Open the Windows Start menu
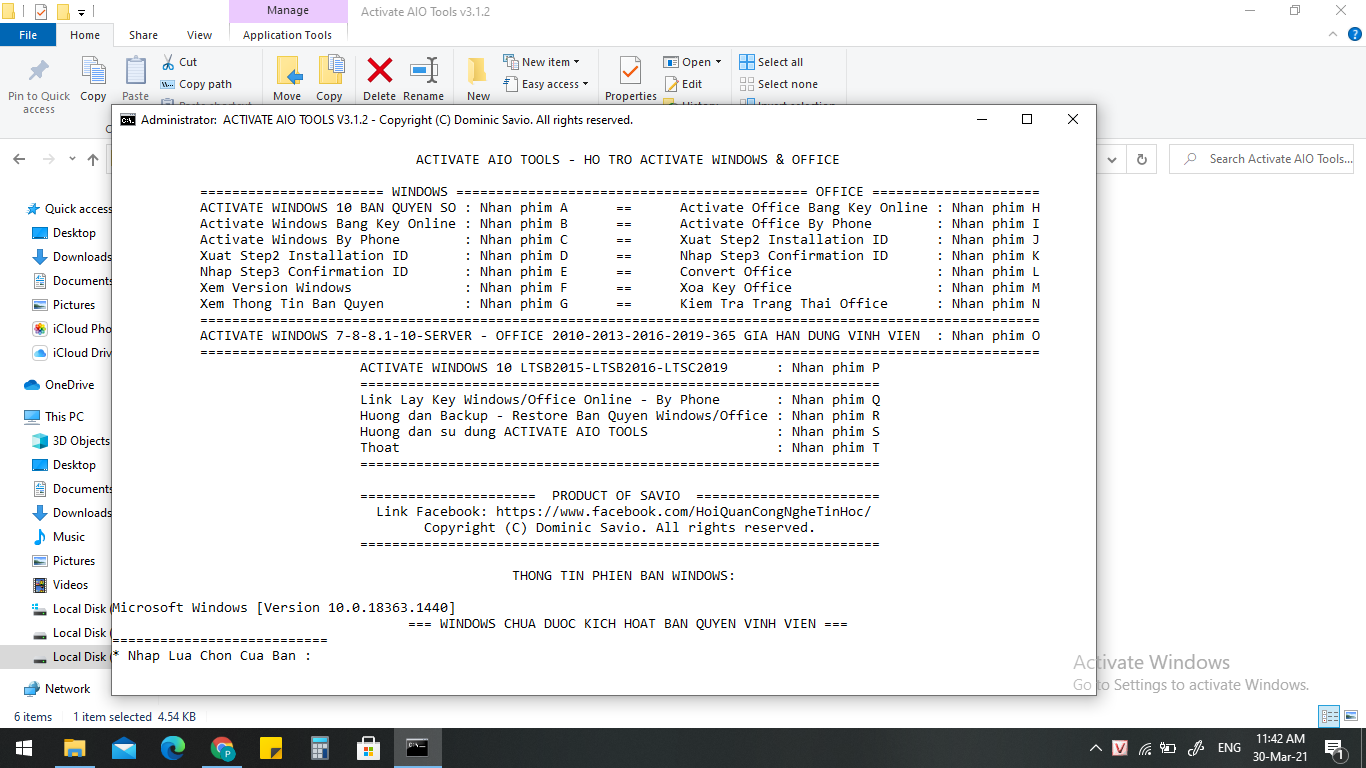Viewport: 1366px width, 768px height. (x=24, y=748)
